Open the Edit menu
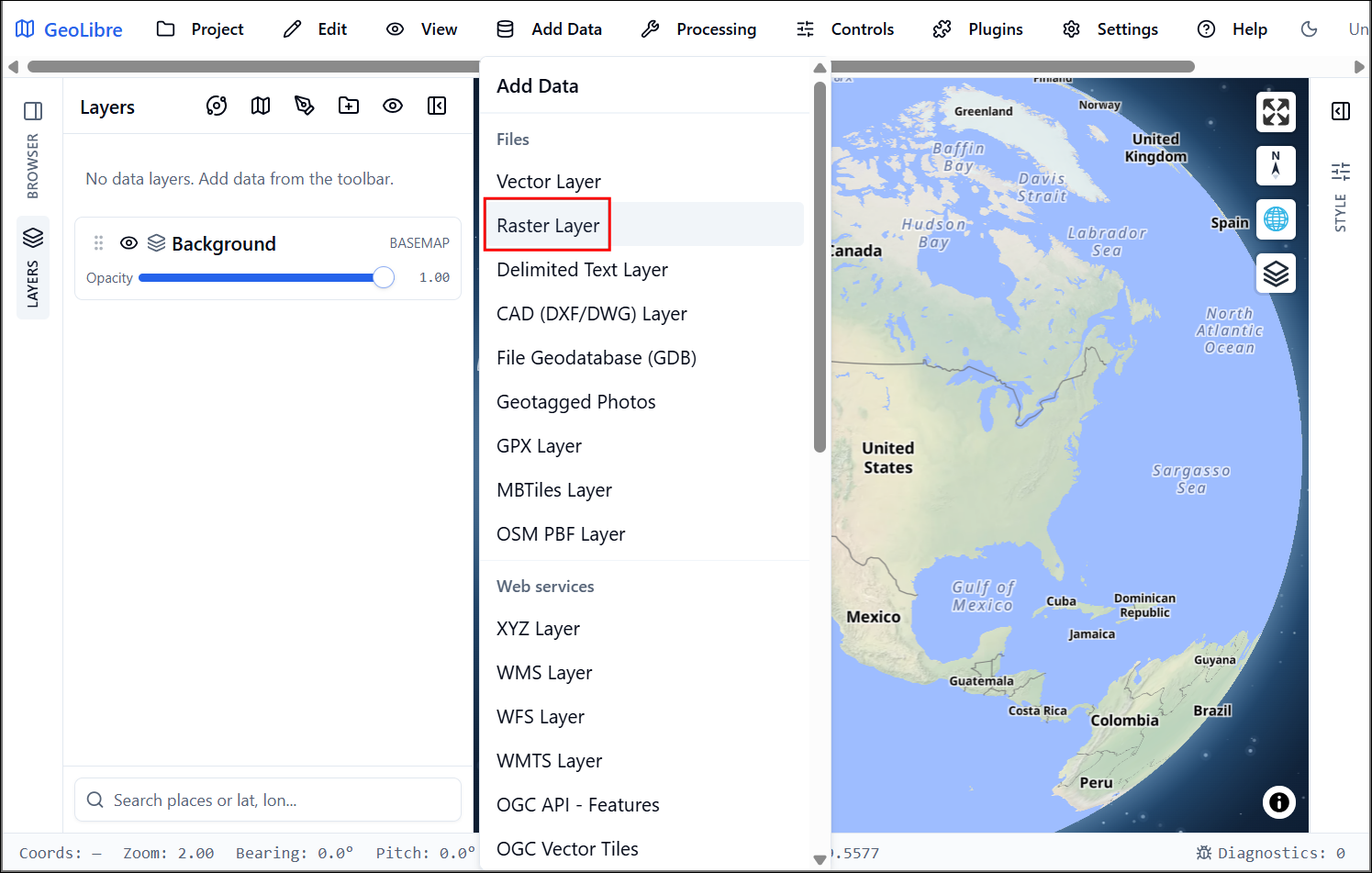 (x=316, y=29)
